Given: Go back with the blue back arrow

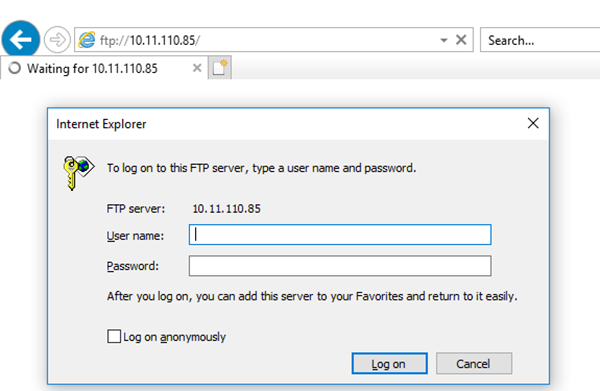Looking at the screenshot, I should click(21, 39).
